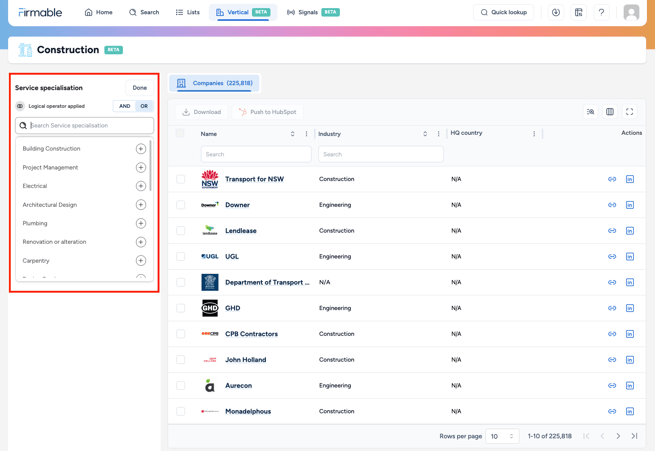Viewport: 655px width, 451px height.
Task: Click Done in Service specialisation panel
Action: [x=140, y=88]
